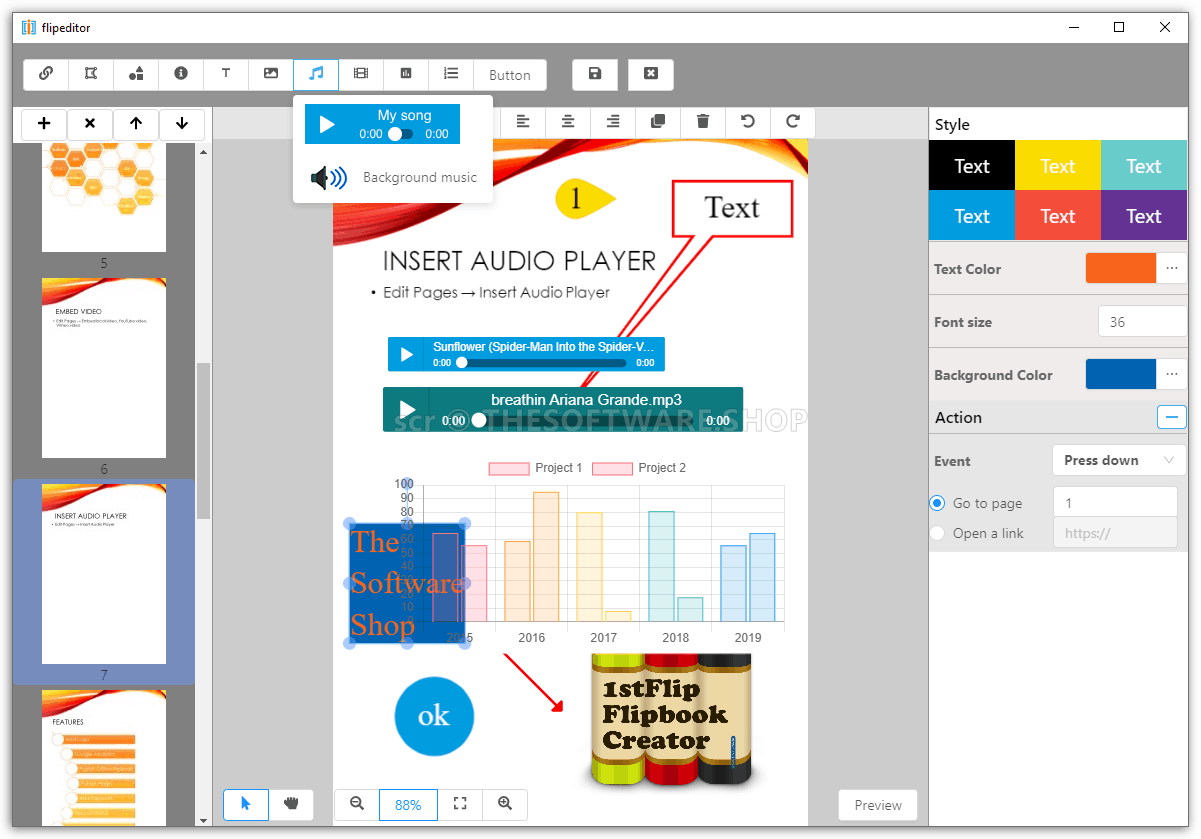This screenshot has width=1201, height=839.
Task: Open the Event dropdown showing Press down
Action: tap(1118, 460)
